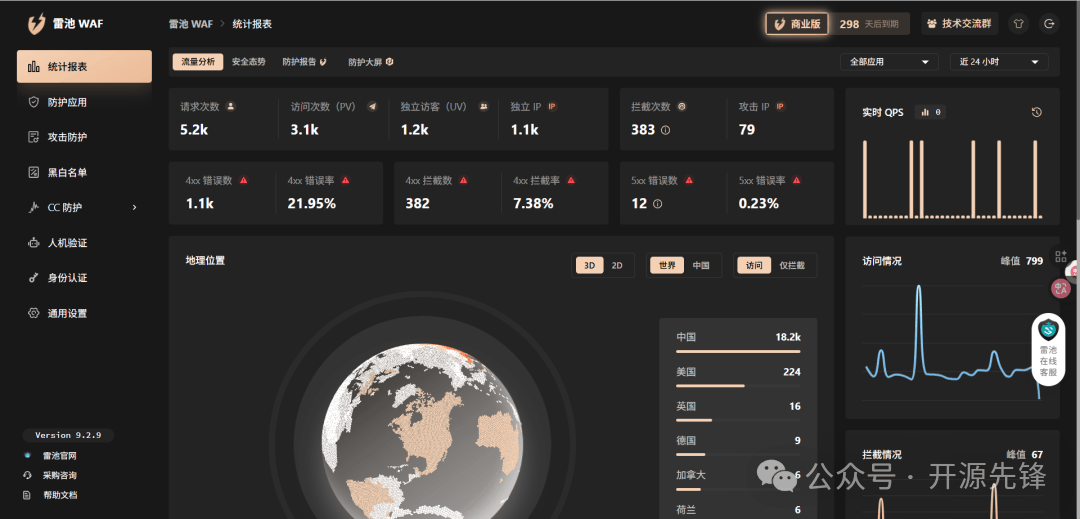Screen dimensions: 1080x519
Task: Open the 帮助文档 link
Action: (x=60, y=494)
